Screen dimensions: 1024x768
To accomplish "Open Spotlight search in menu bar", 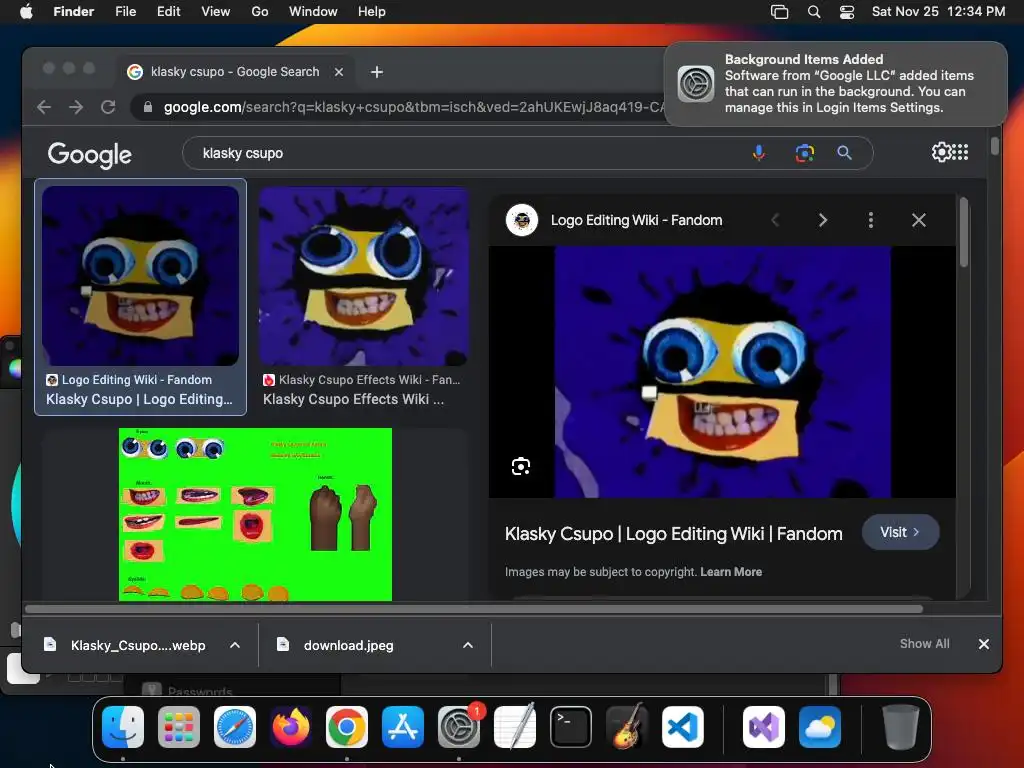I will (814, 11).
